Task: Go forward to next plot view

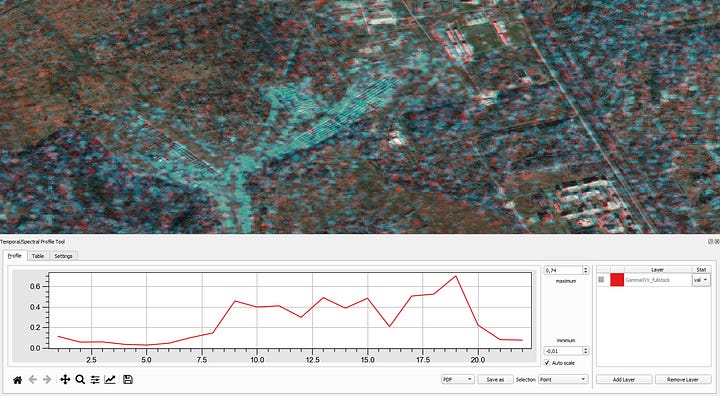Action: pos(47,379)
